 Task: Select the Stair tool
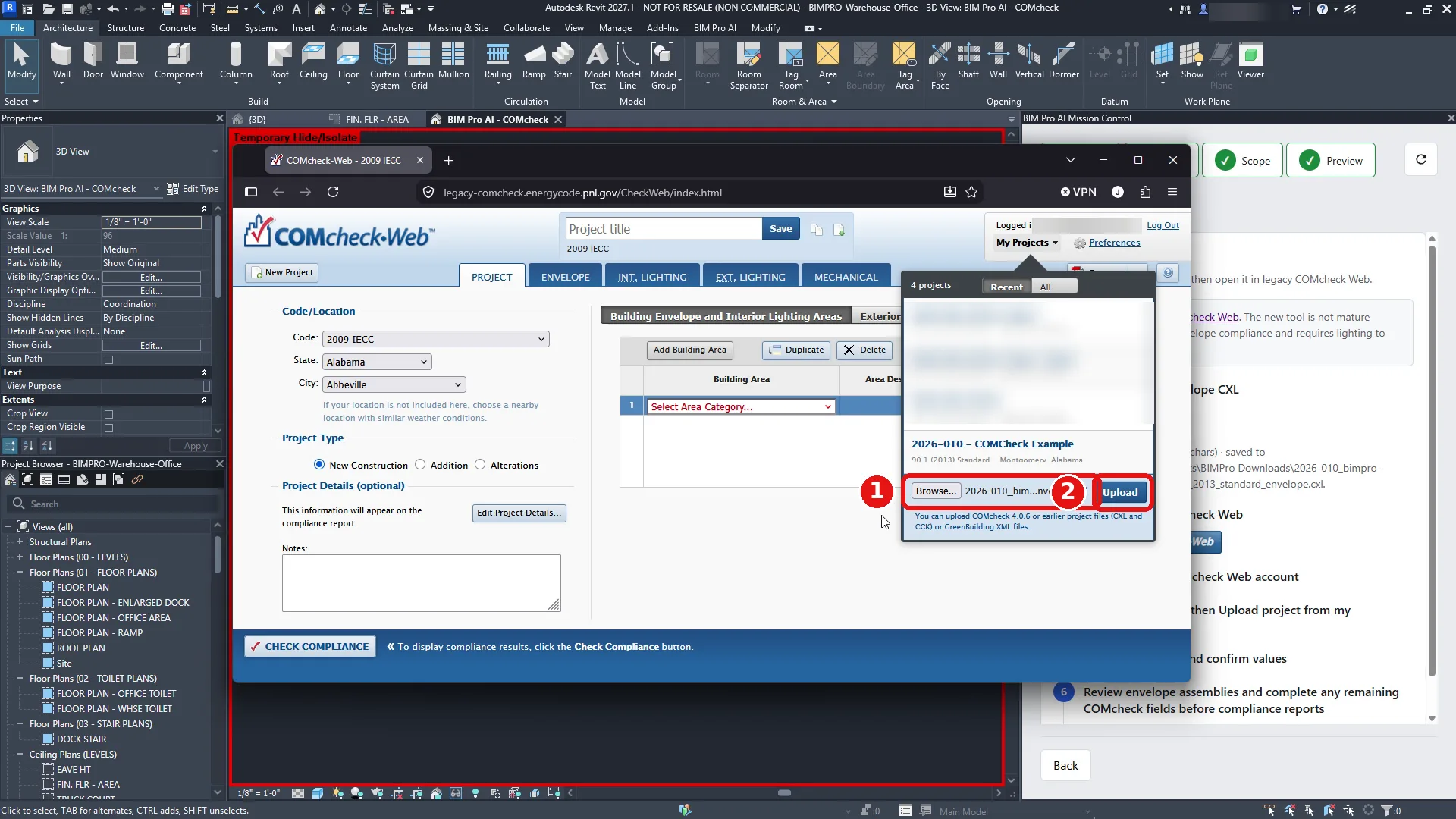[563, 61]
